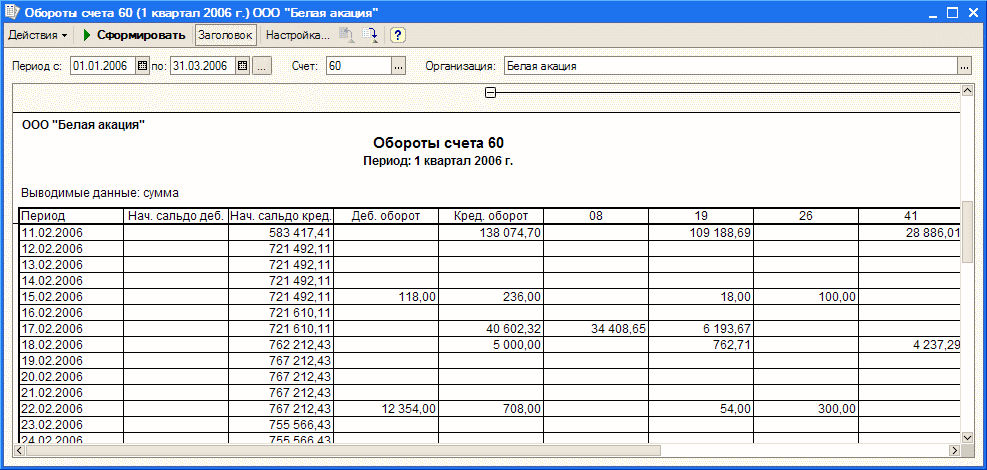Click the vertical scrollbar up arrow
Screen dimensions: 987x470
(x=967, y=92)
